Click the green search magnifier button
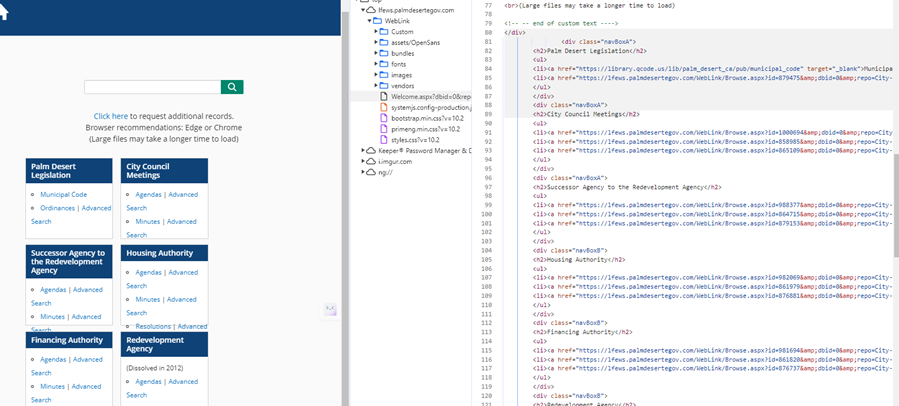 233,87
